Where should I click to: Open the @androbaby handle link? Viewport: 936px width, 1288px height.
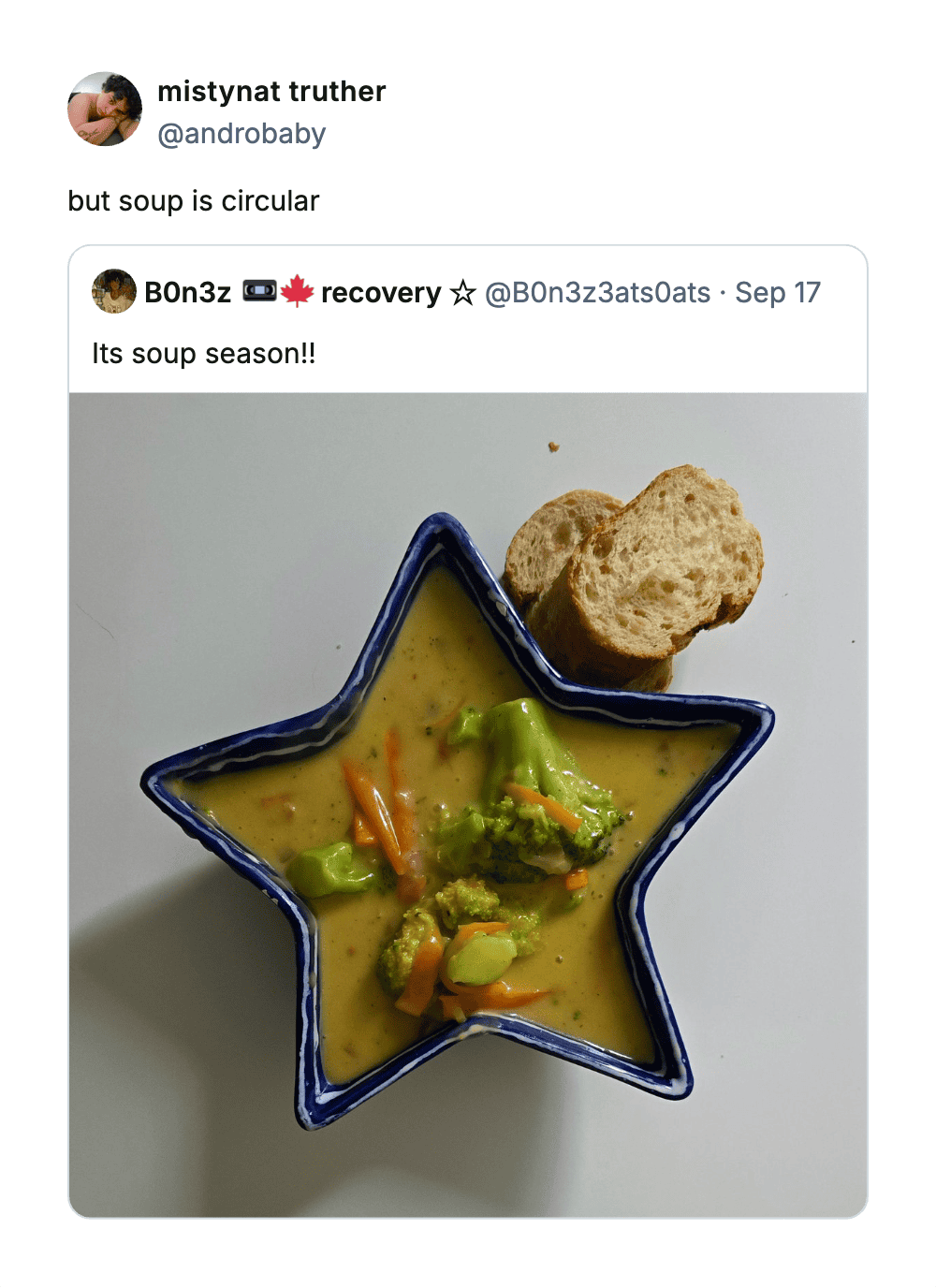pos(241,134)
